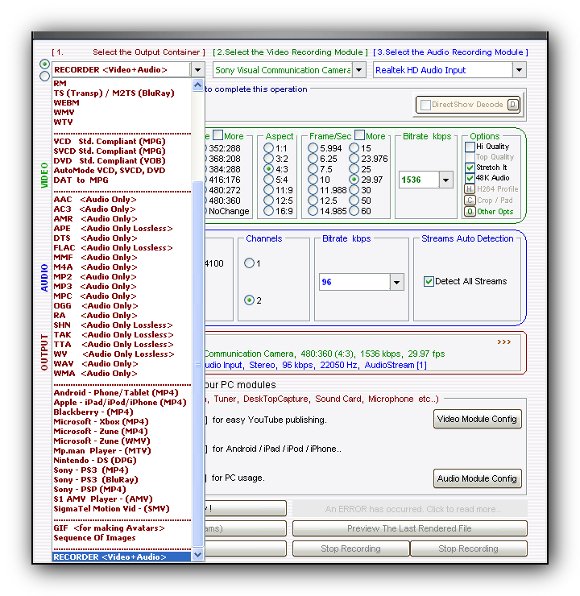580x596 pixels.
Task: Select Apple - iPad/iPod/iPhone (MP4)
Action: point(122,402)
